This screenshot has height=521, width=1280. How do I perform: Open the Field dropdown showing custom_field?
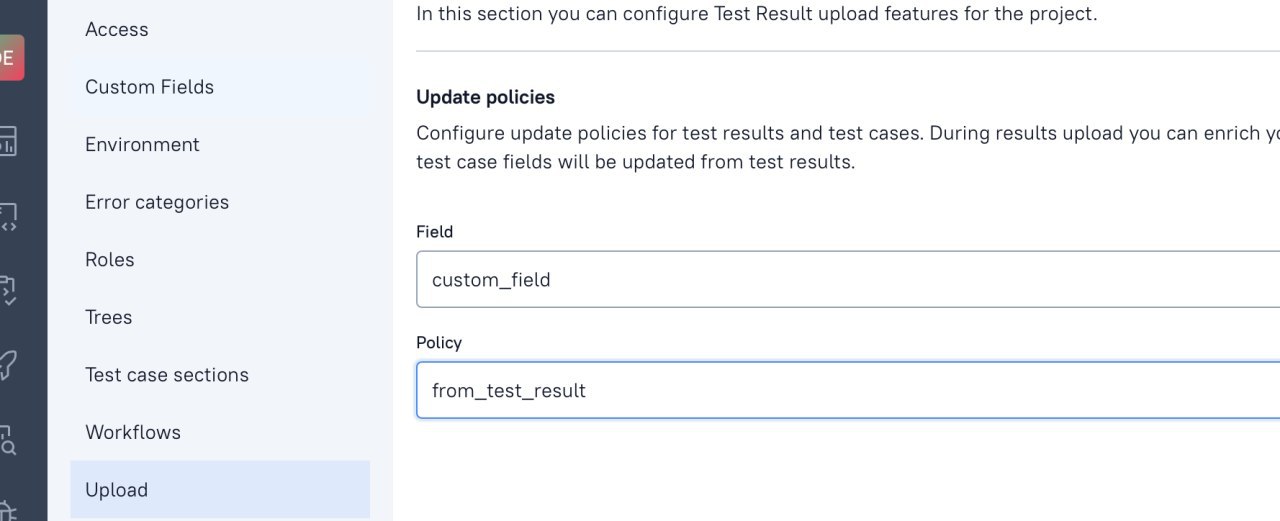pyautogui.click(x=848, y=280)
